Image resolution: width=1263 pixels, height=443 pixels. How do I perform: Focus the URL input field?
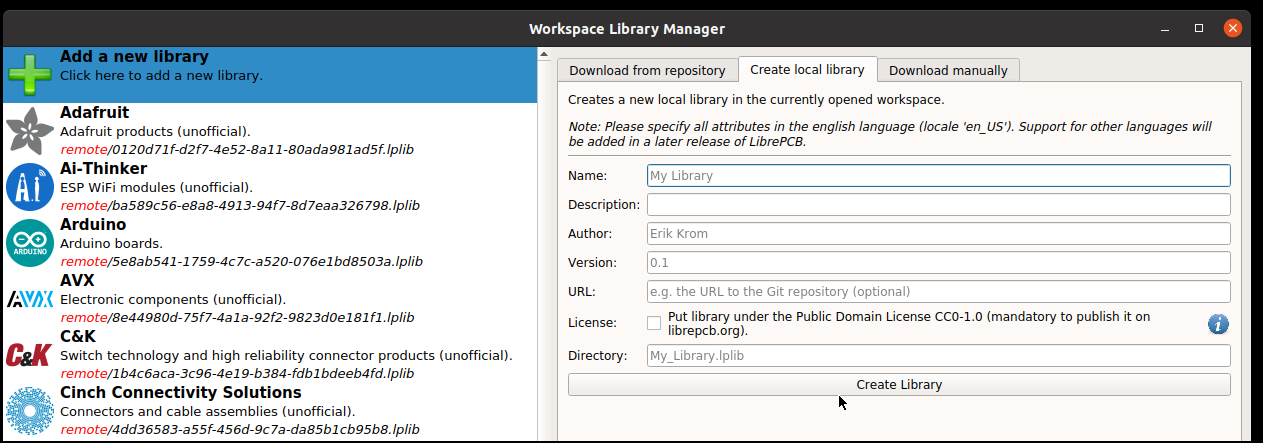[938, 291]
